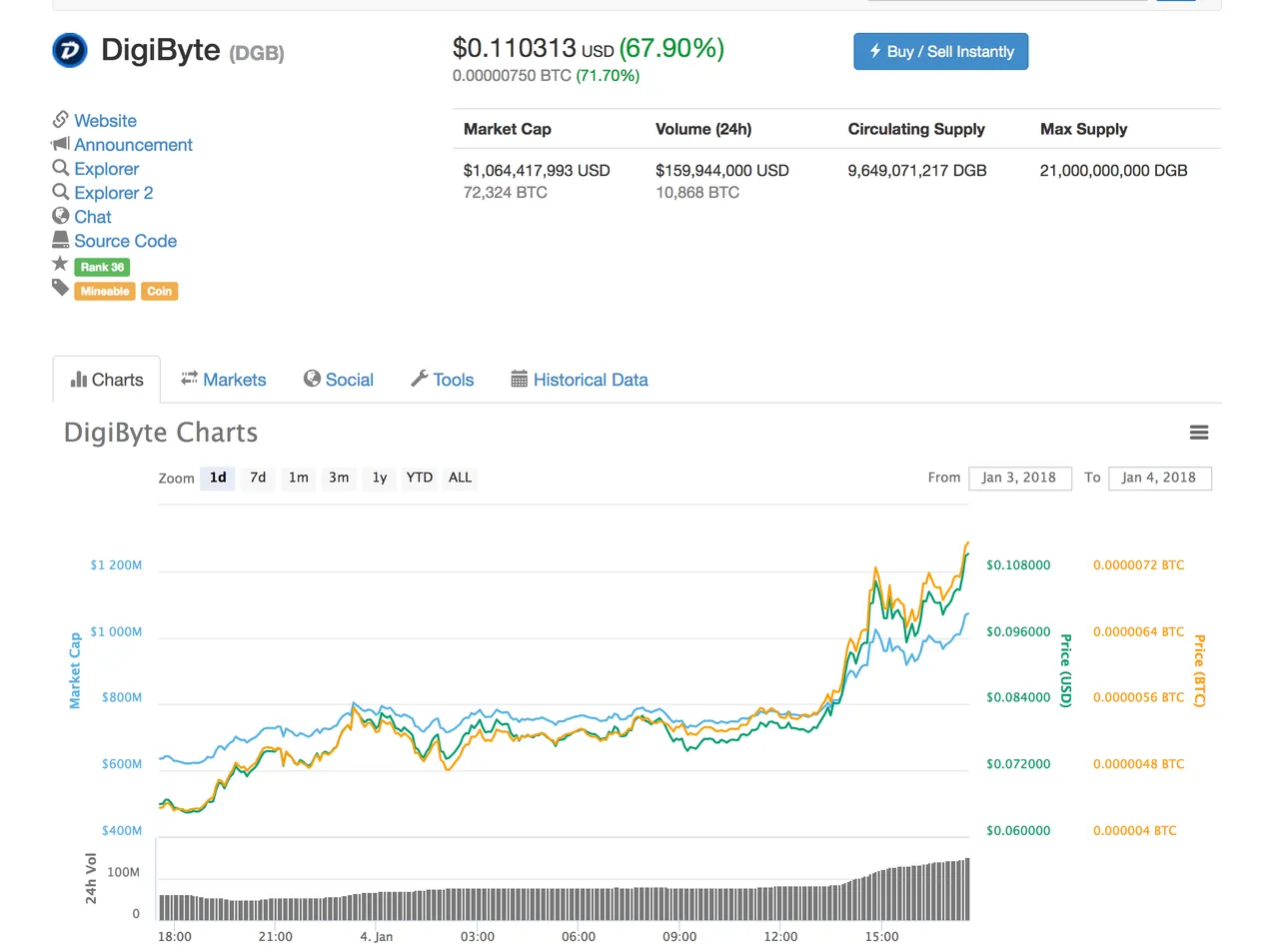Click the From date field Jan 3, 2018
The image size is (1279, 952).
[1020, 478]
